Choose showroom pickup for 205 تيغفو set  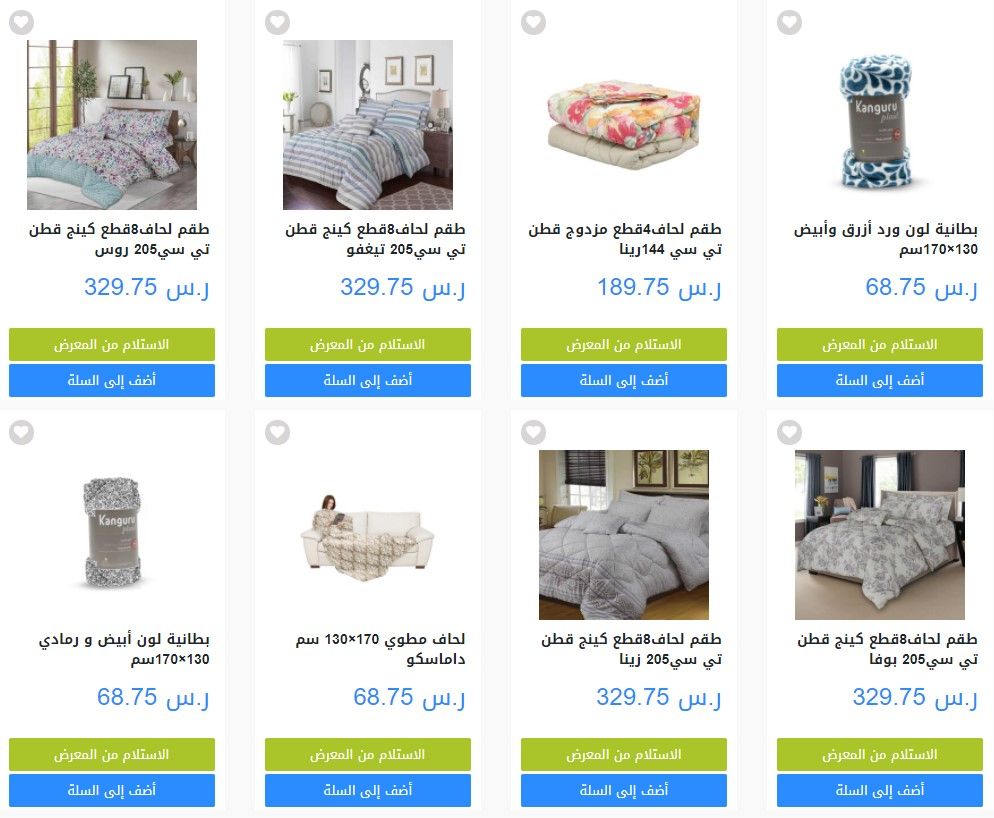(x=368, y=344)
